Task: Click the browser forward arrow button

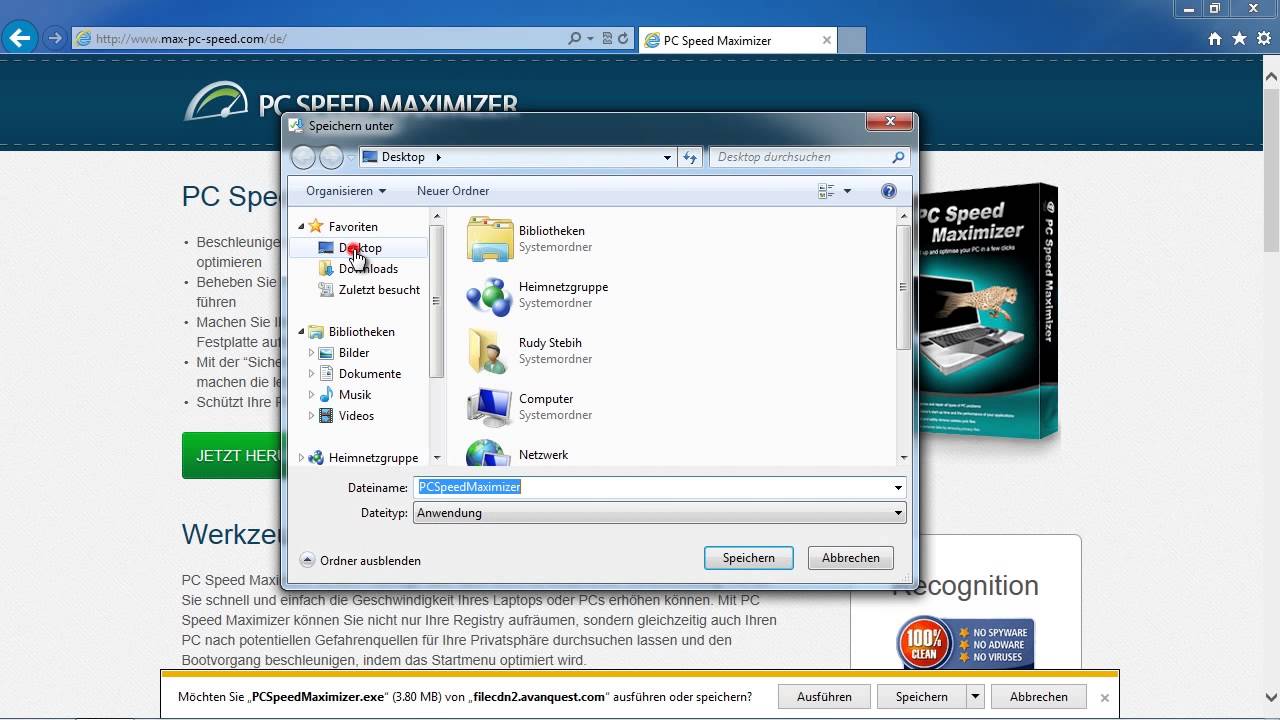Action: click(55, 39)
